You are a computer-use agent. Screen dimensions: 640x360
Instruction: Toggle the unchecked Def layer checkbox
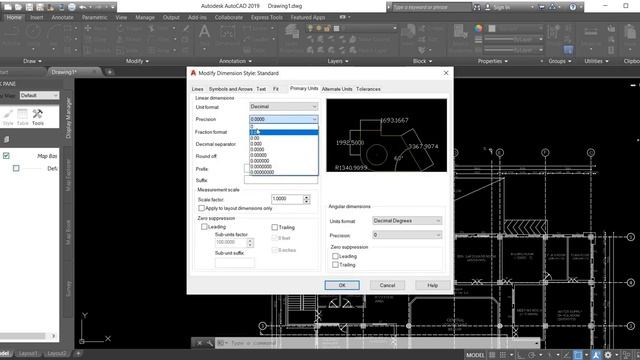(16, 168)
